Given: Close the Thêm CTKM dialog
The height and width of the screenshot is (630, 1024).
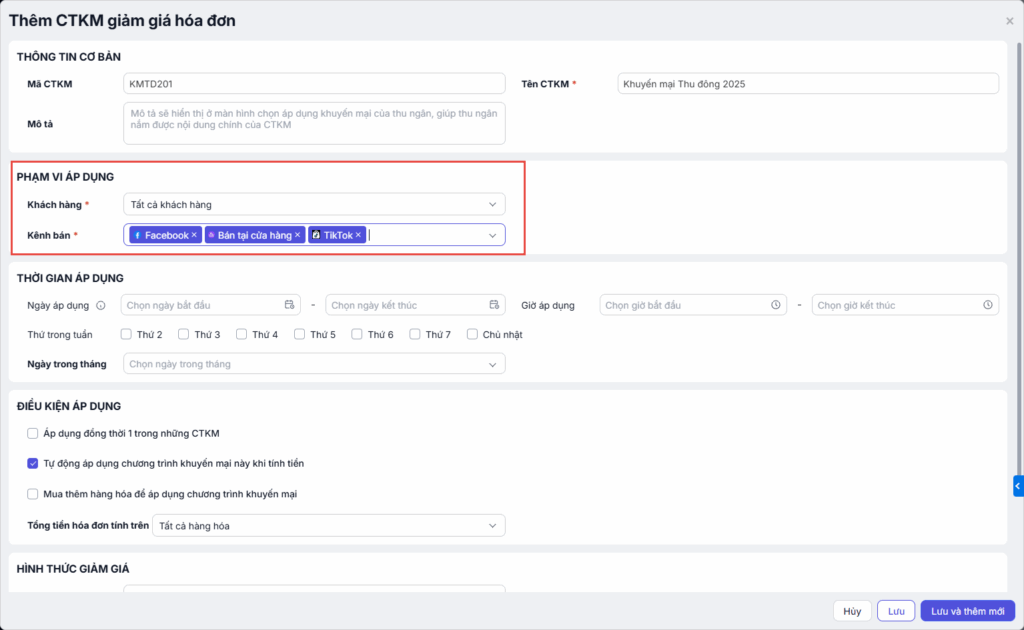Looking at the screenshot, I should click(1009, 21).
